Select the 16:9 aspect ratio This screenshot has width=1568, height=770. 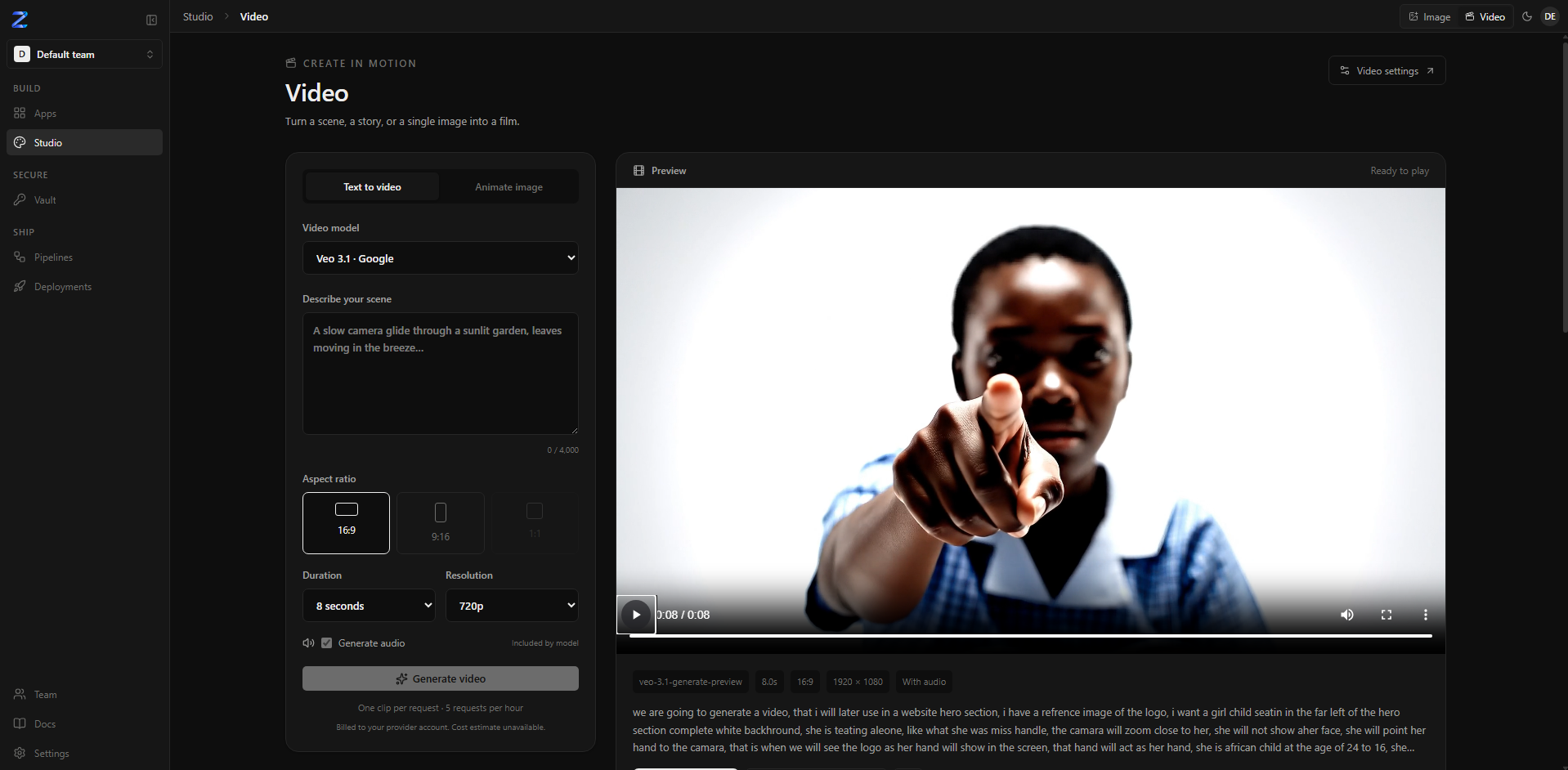coord(346,523)
